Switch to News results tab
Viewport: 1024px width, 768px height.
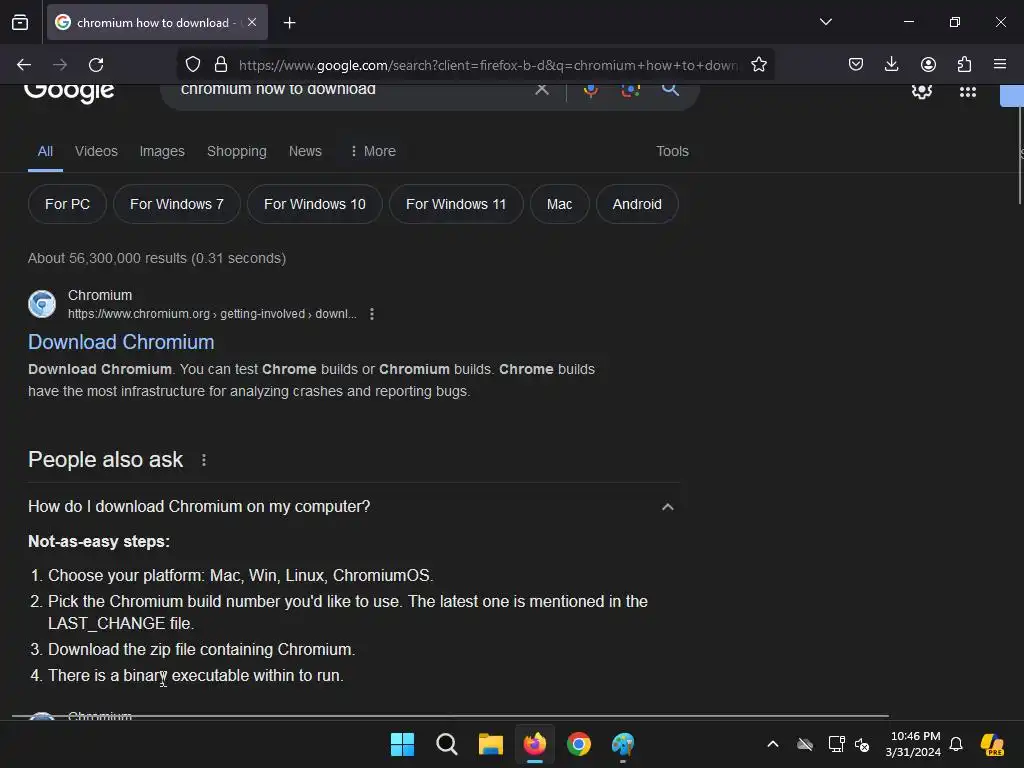tap(305, 152)
